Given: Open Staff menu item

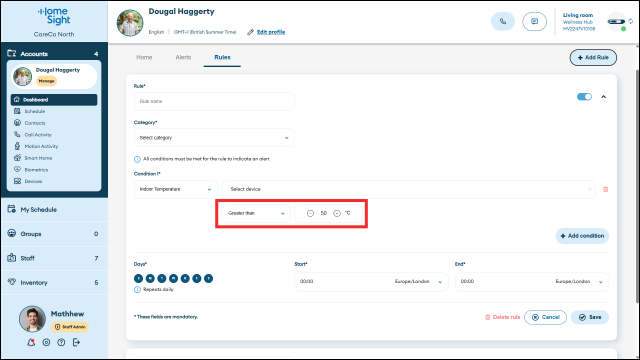Looking at the screenshot, I should click(54, 258).
